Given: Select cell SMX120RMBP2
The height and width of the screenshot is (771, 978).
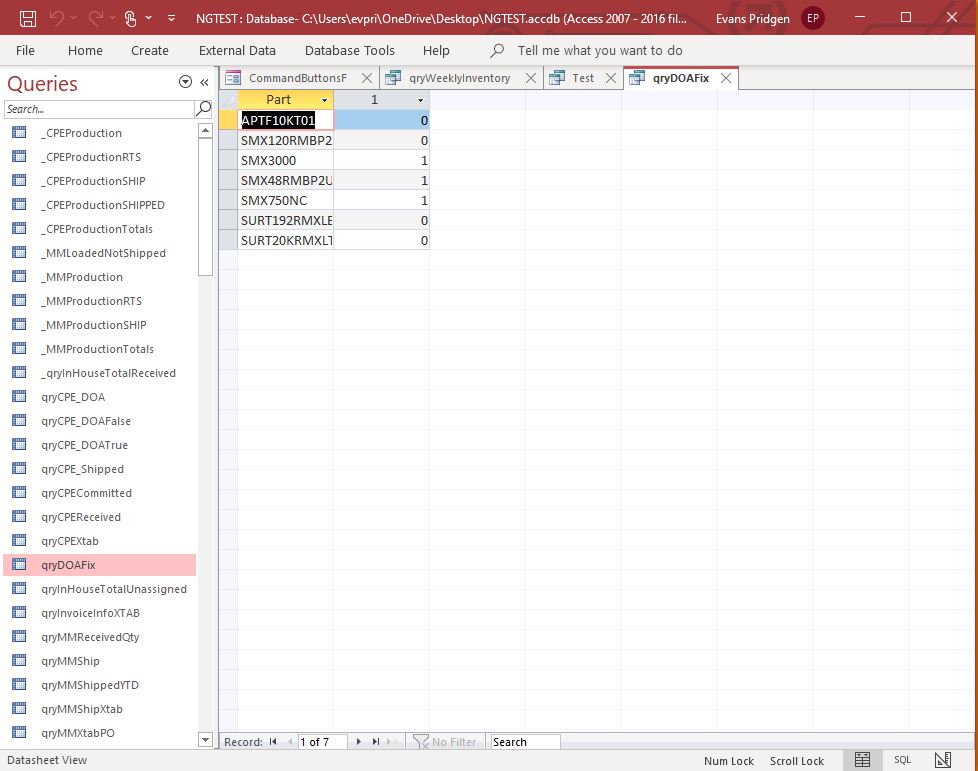Looking at the screenshot, I should click(286, 140).
